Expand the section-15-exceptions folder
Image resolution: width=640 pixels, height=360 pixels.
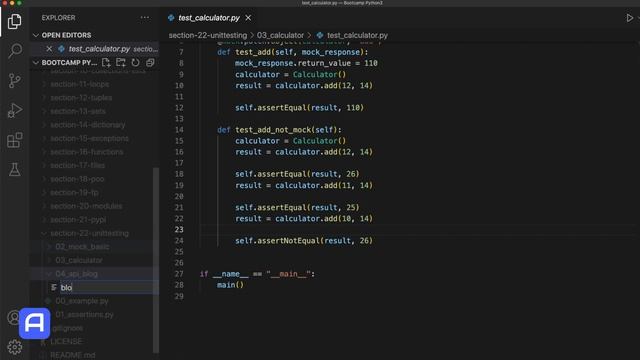89,138
